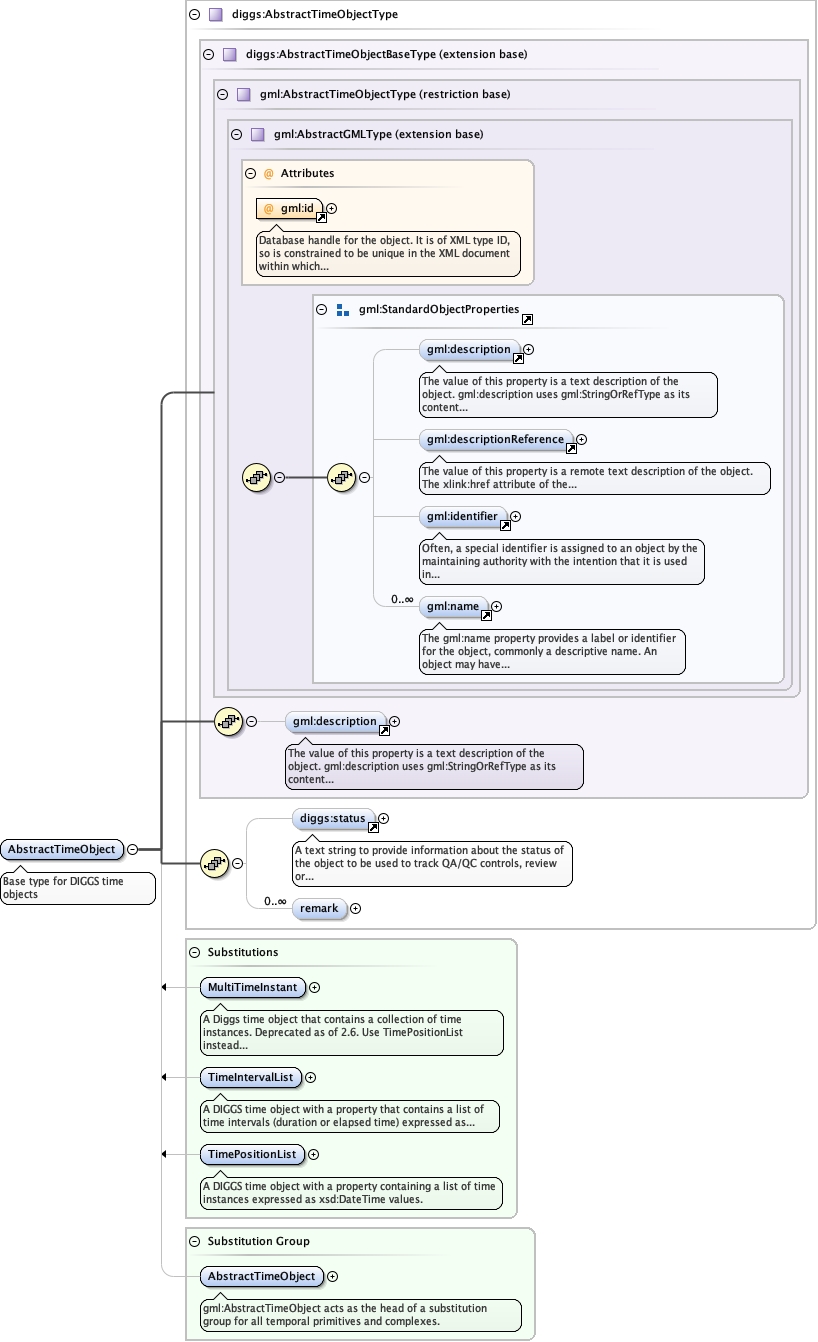
Task: Expand the MultiTimeInstant element
Action: coord(314,987)
